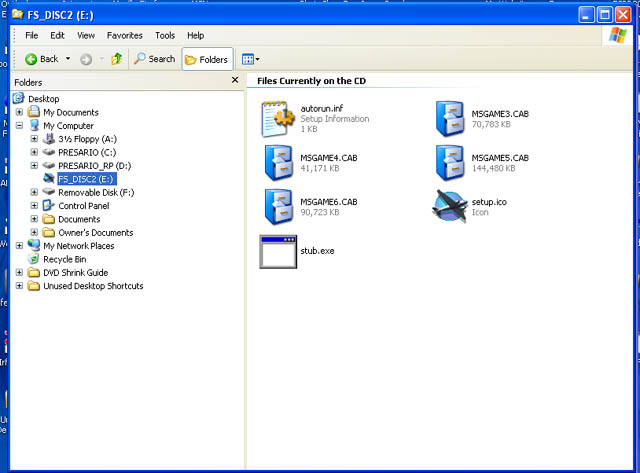Image resolution: width=640 pixels, height=473 pixels.
Task: Click the Search button
Action: tap(155, 59)
